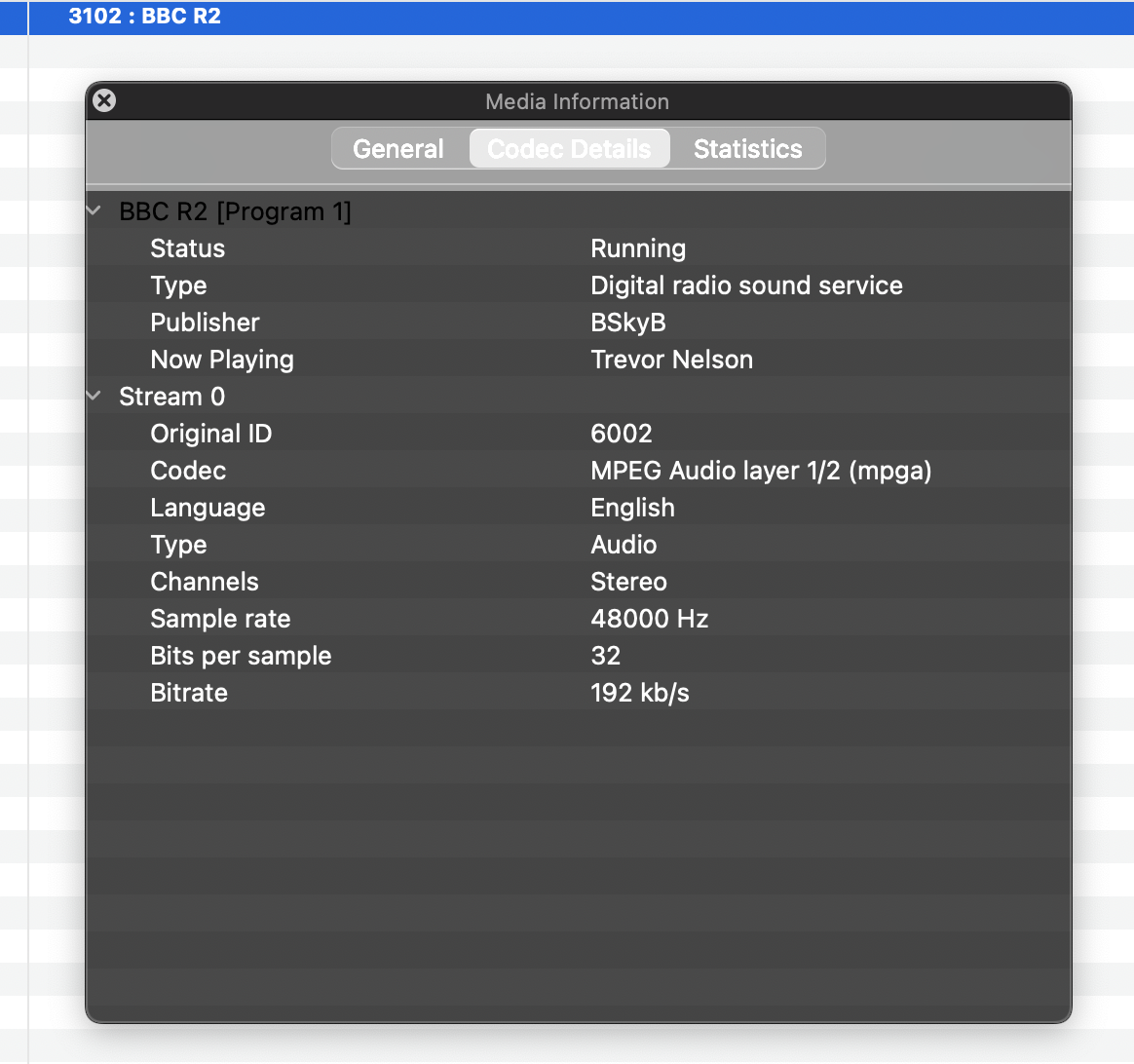This screenshot has width=1134, height=1064.
Task: Click the 48000 Hz value
Action: (650, 619)
